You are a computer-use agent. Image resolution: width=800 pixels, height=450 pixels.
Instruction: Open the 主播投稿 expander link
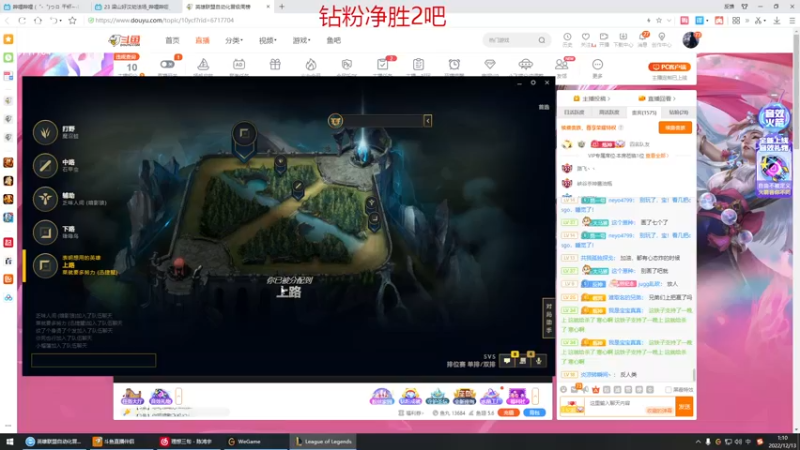click(592, 98)
